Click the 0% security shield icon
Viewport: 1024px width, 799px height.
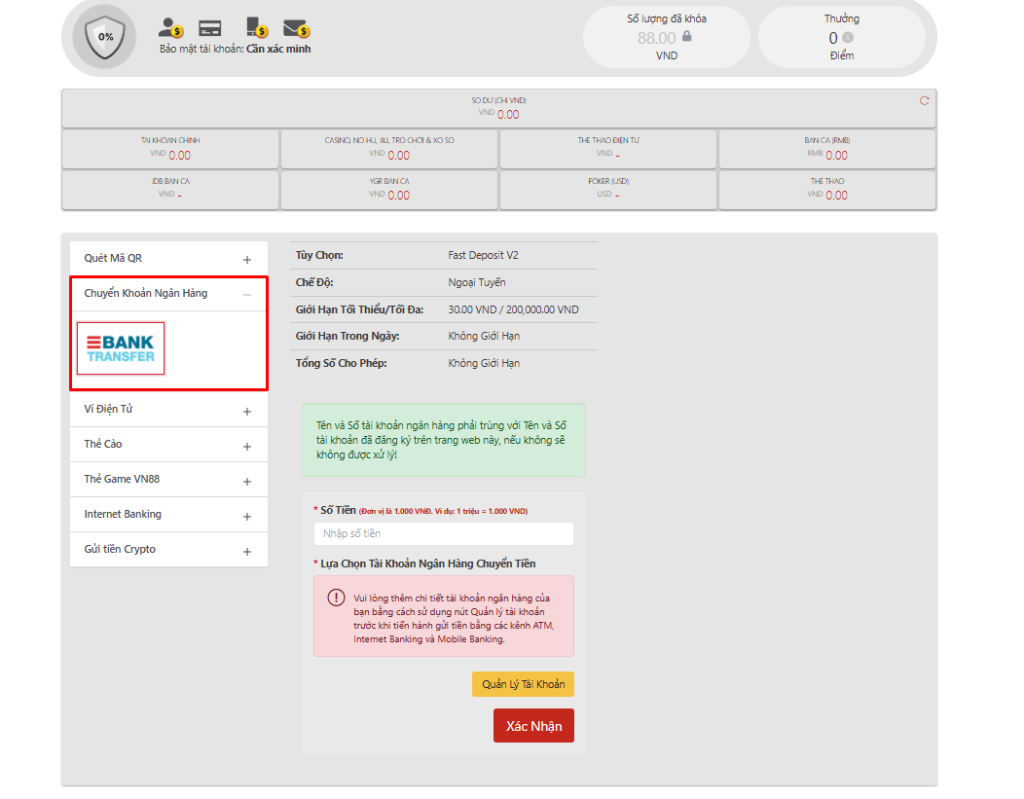click(x=104, y=37)
